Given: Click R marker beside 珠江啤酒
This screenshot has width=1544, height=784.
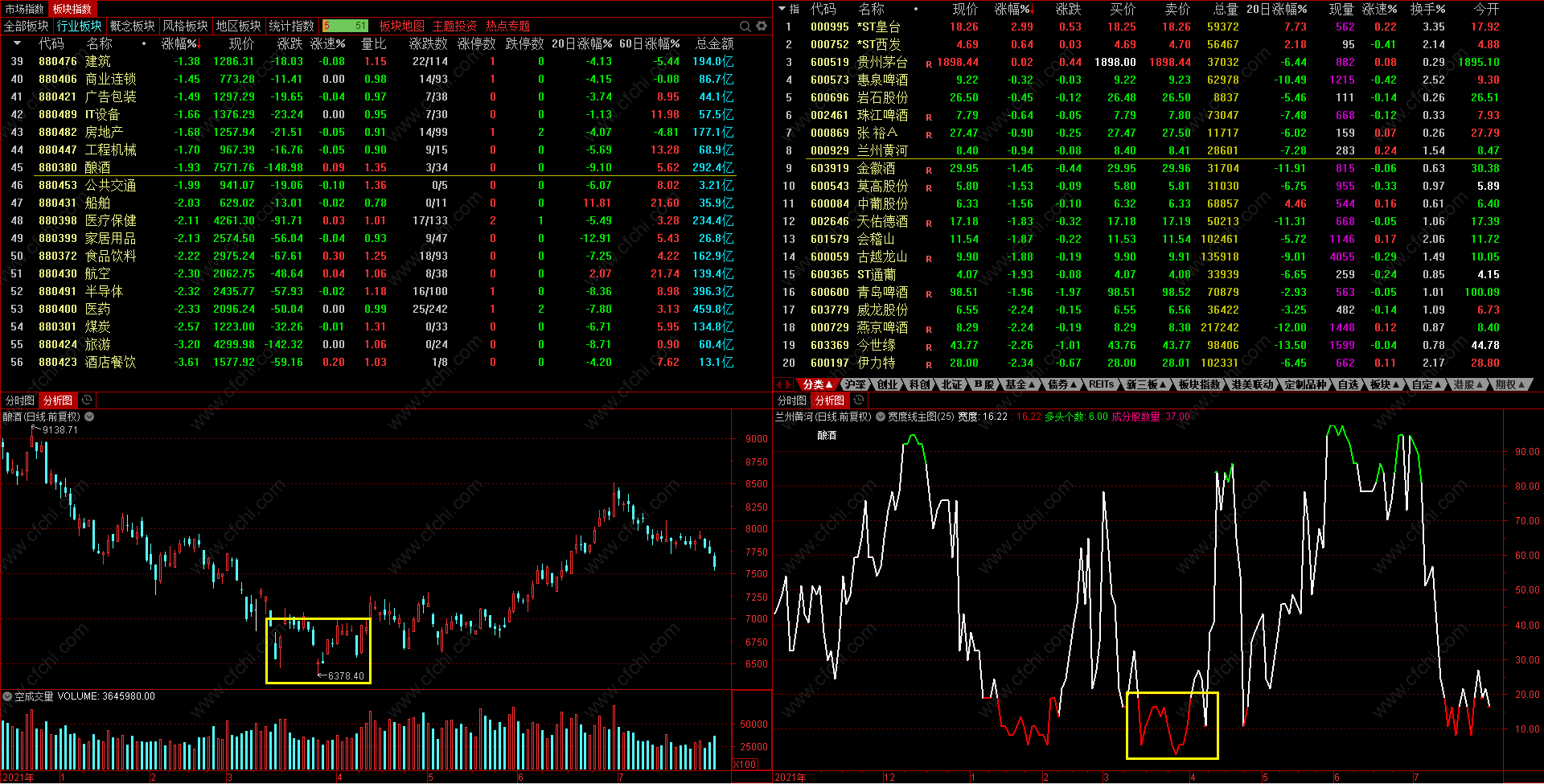Looking at the screenshot, I should (x=929, y=117).
